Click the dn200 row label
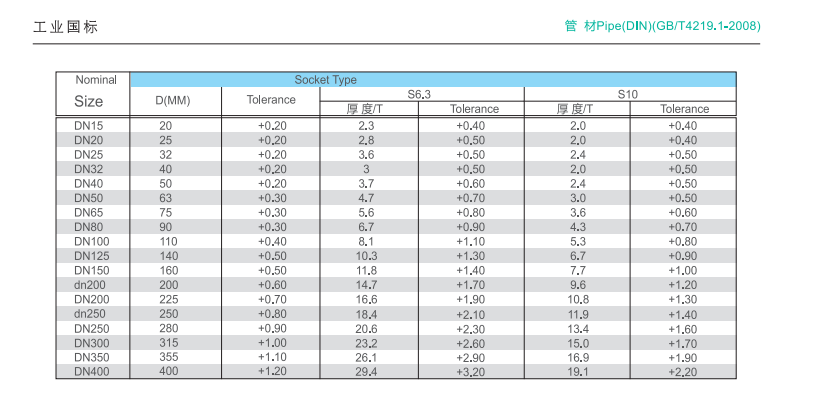The height and width of the screenshot is (394, 840). pos(90,285)
